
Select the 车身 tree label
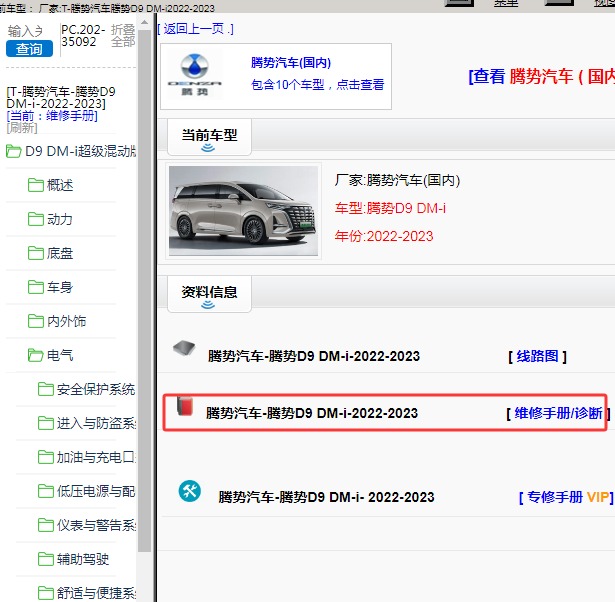coord(60,287)
